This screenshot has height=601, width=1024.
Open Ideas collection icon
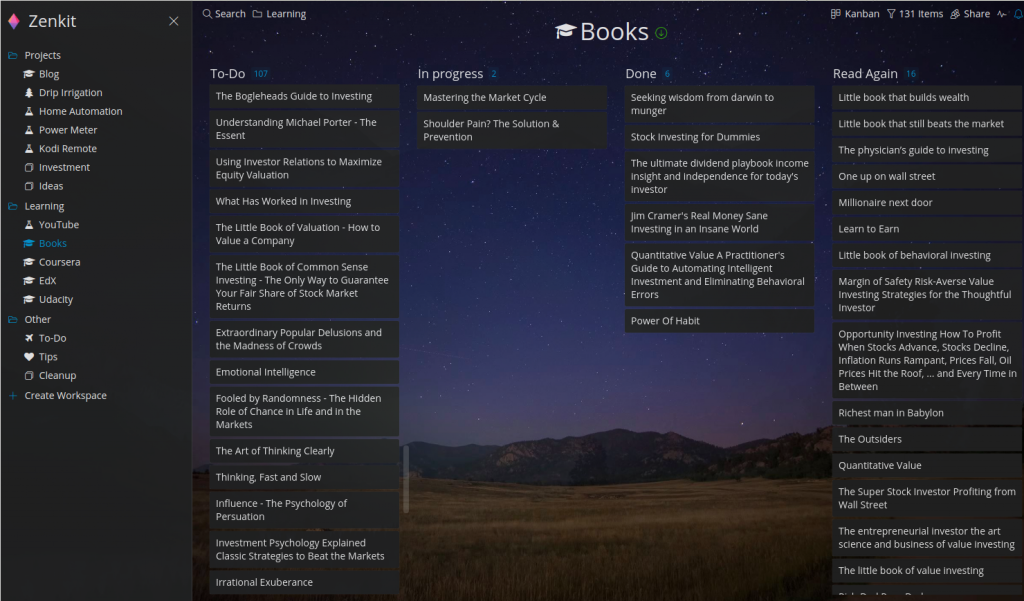(x=29, y=186)
